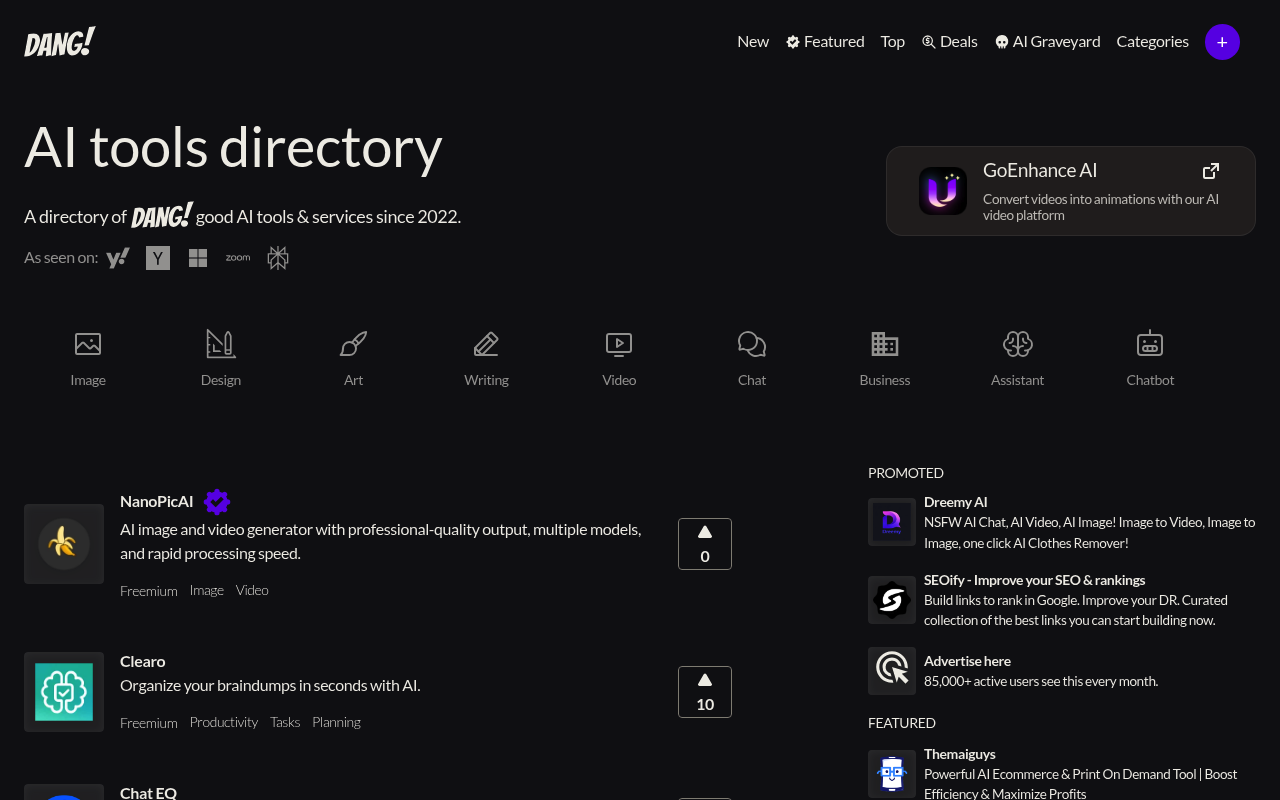Open SEOify promoted listing title
This screenshot has width=1280, height=800.
click(x=1035, y=580)
